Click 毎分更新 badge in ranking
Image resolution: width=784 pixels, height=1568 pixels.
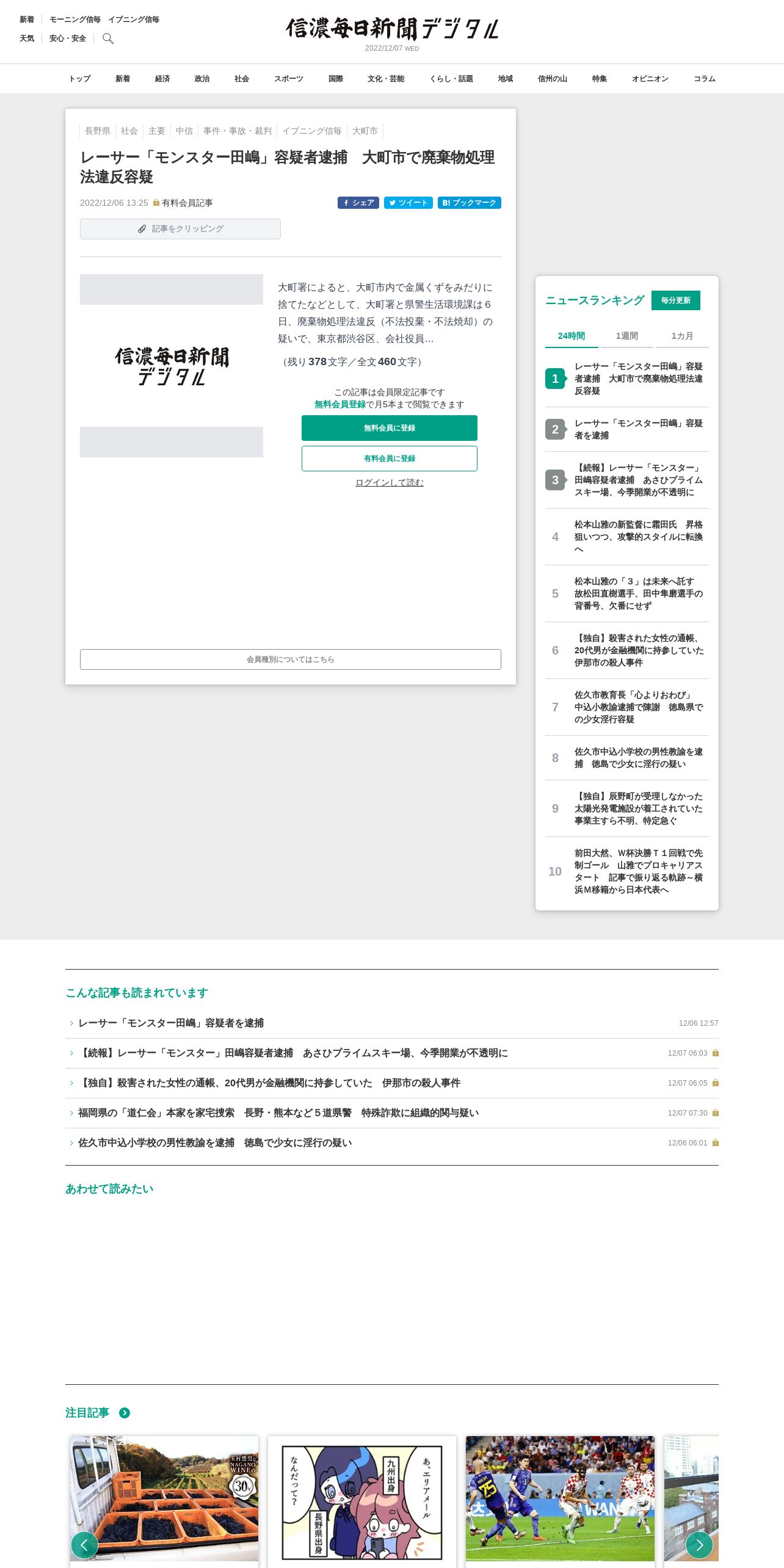coord(676,300)
